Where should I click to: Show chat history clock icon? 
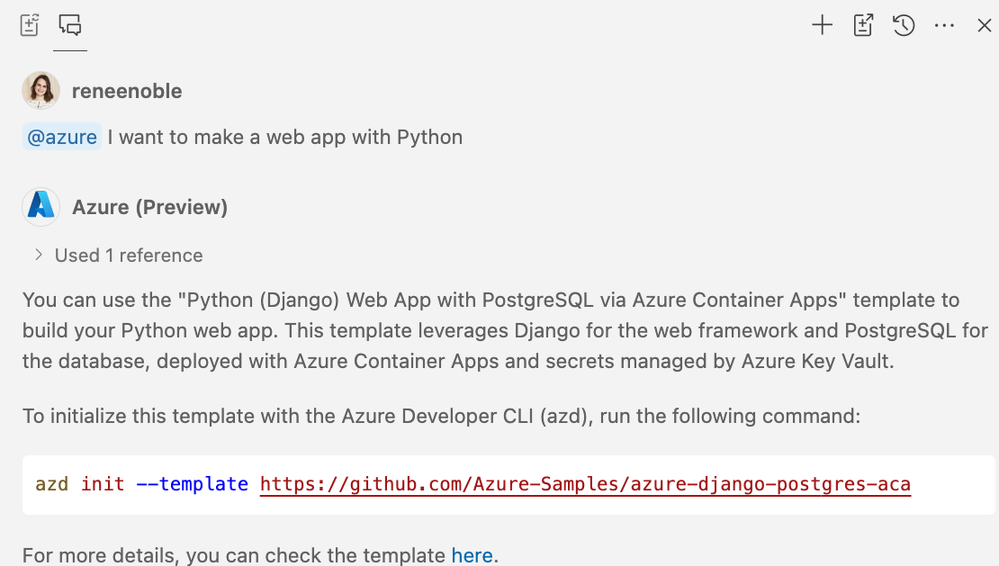pos(904,26)
